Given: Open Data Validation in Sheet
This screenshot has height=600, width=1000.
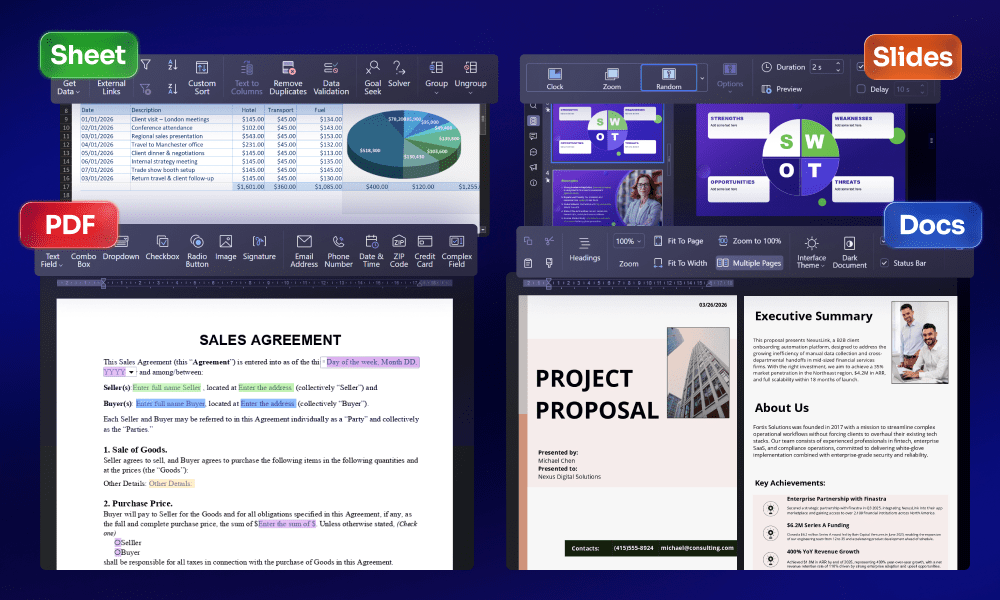Looking at the screenshot, I should tap(331, 78).
